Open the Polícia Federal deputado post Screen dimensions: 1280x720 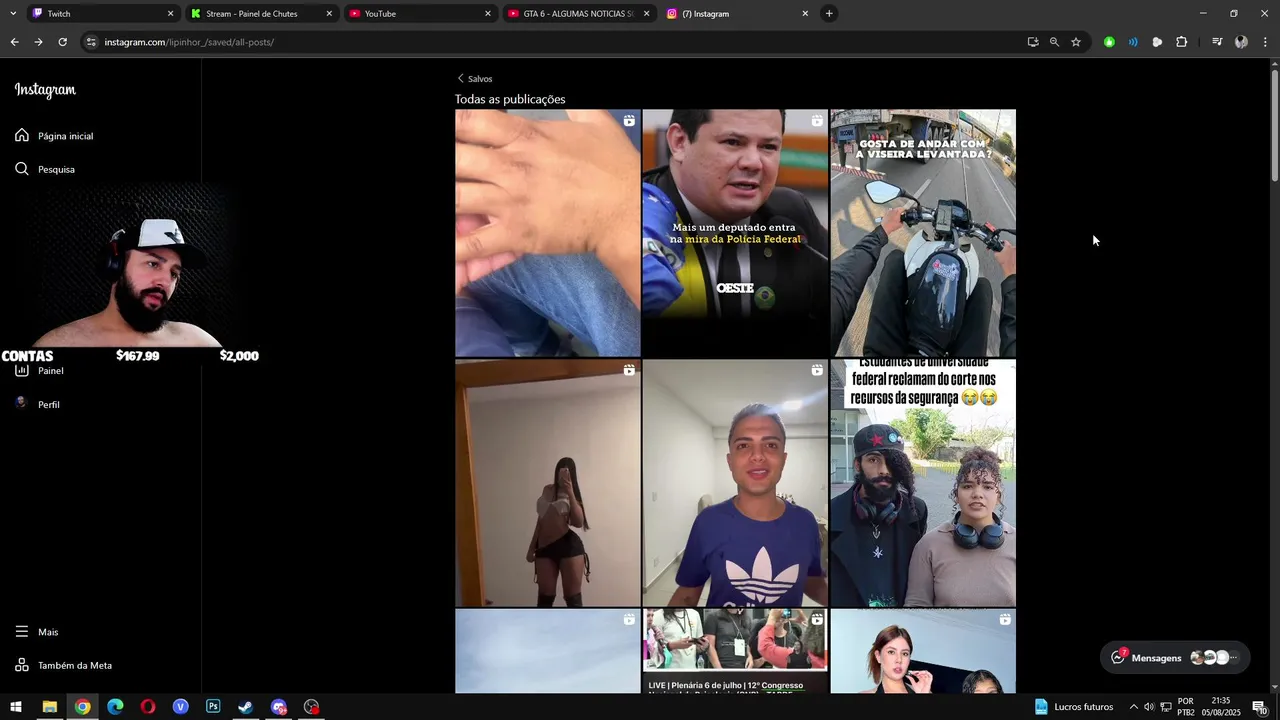[735, 233]
